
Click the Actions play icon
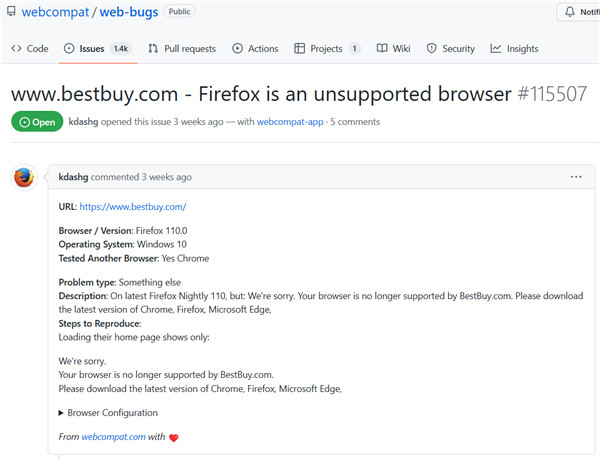(237, 48)
